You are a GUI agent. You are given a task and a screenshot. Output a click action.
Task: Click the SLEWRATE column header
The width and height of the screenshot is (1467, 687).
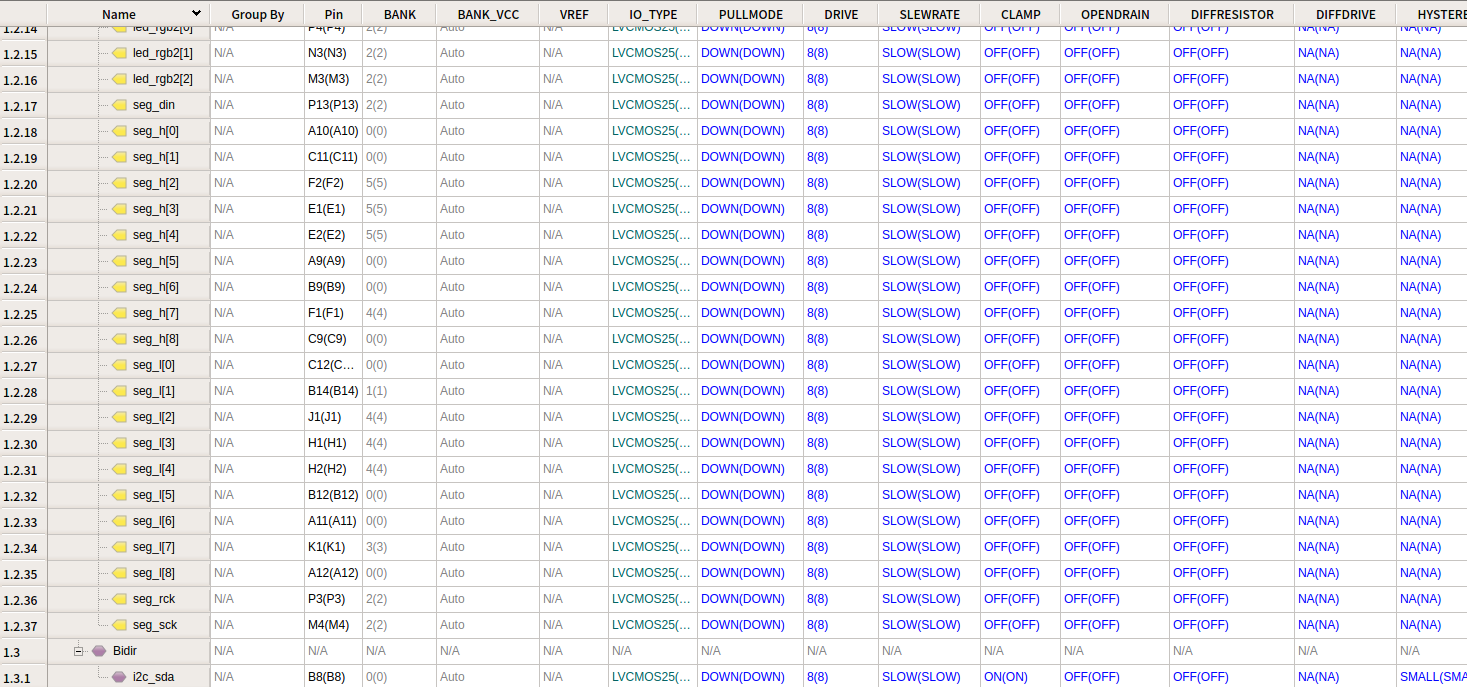tap(929, 15)
